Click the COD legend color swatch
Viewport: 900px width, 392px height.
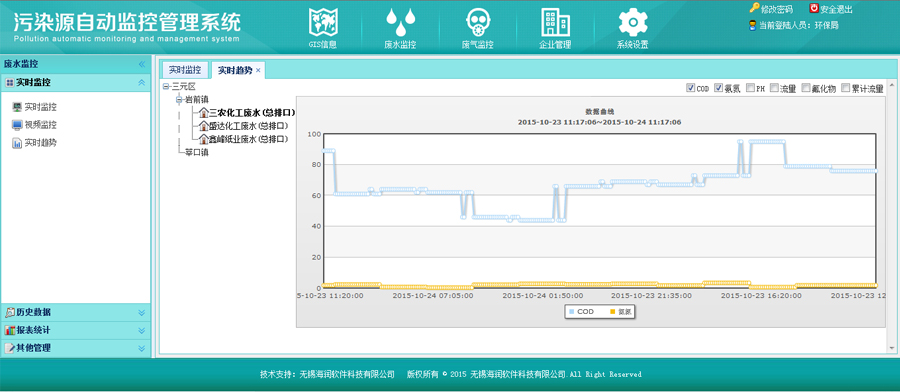pos(572,312)
